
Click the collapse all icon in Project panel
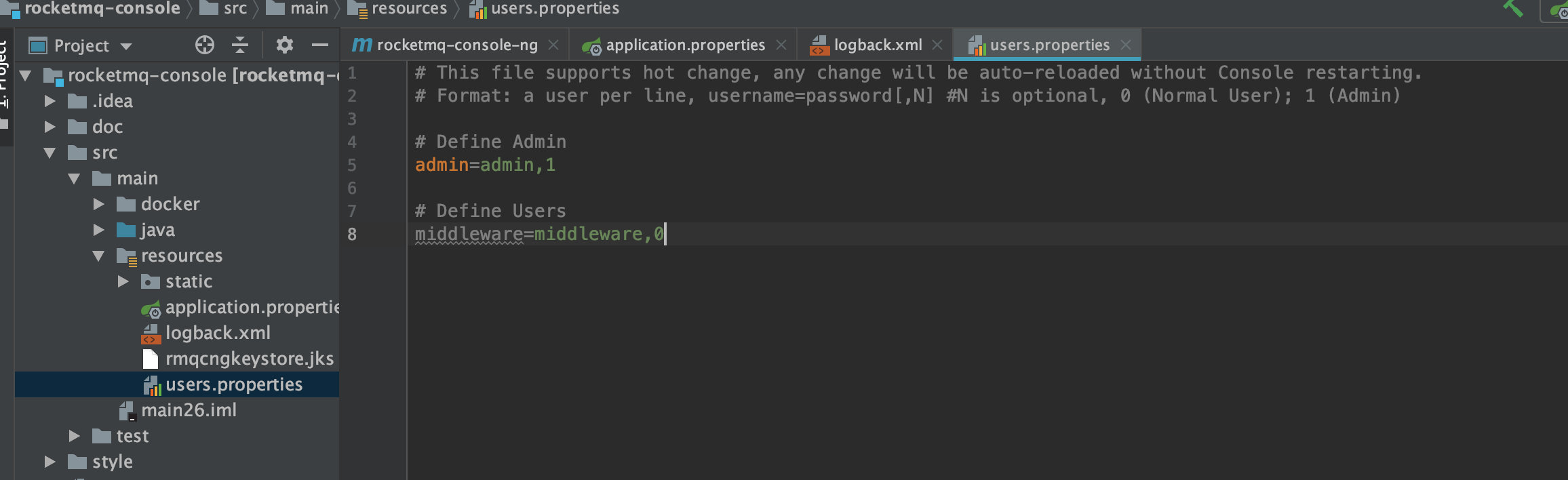(240, 45)
